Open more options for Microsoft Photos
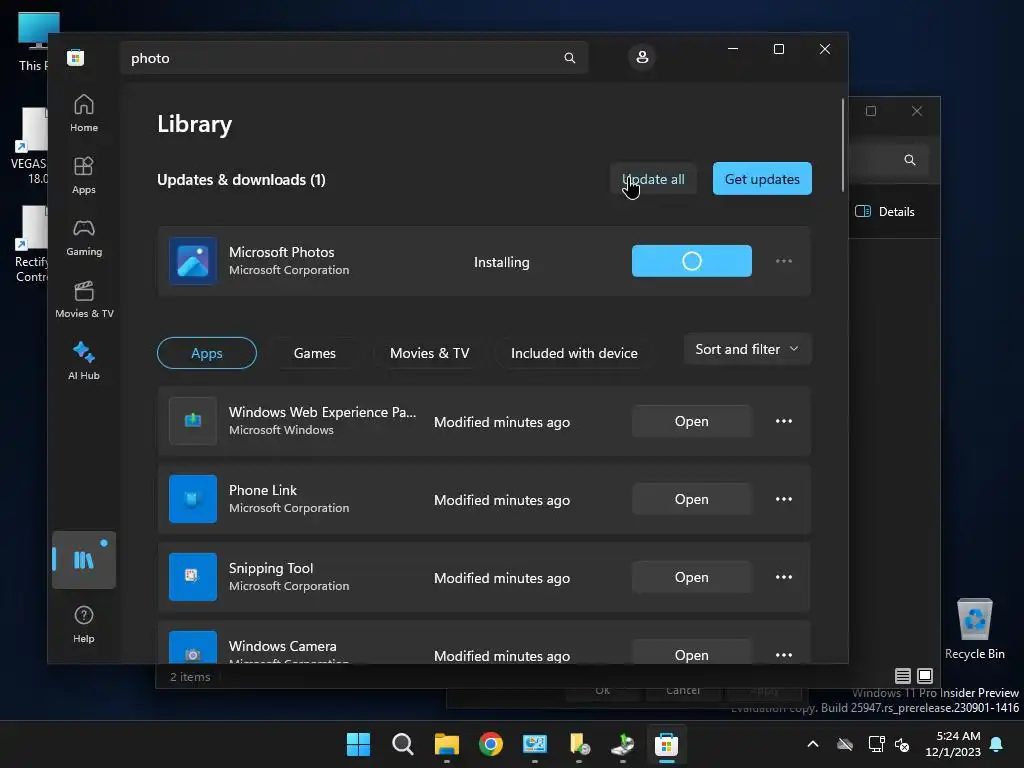Image resolution: width=1024 pixels, height=768 pixels. coord(784,261)
